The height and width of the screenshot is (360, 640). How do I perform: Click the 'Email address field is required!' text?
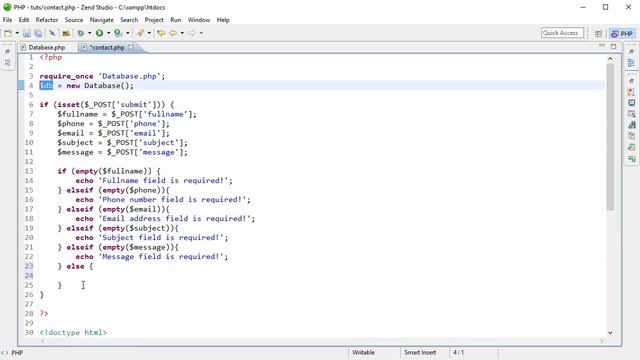point(175,218)
